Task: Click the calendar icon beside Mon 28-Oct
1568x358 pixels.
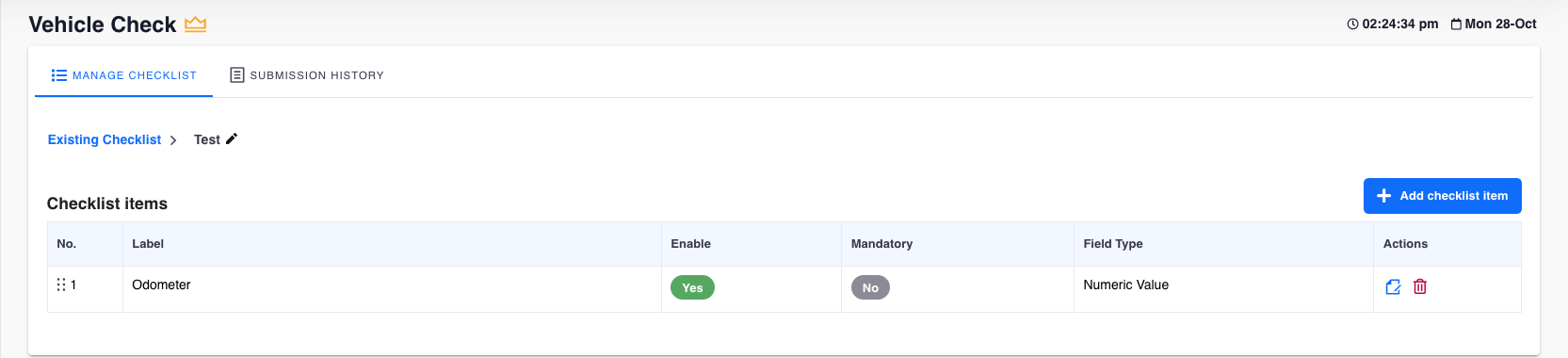Action: [1456, 24]
